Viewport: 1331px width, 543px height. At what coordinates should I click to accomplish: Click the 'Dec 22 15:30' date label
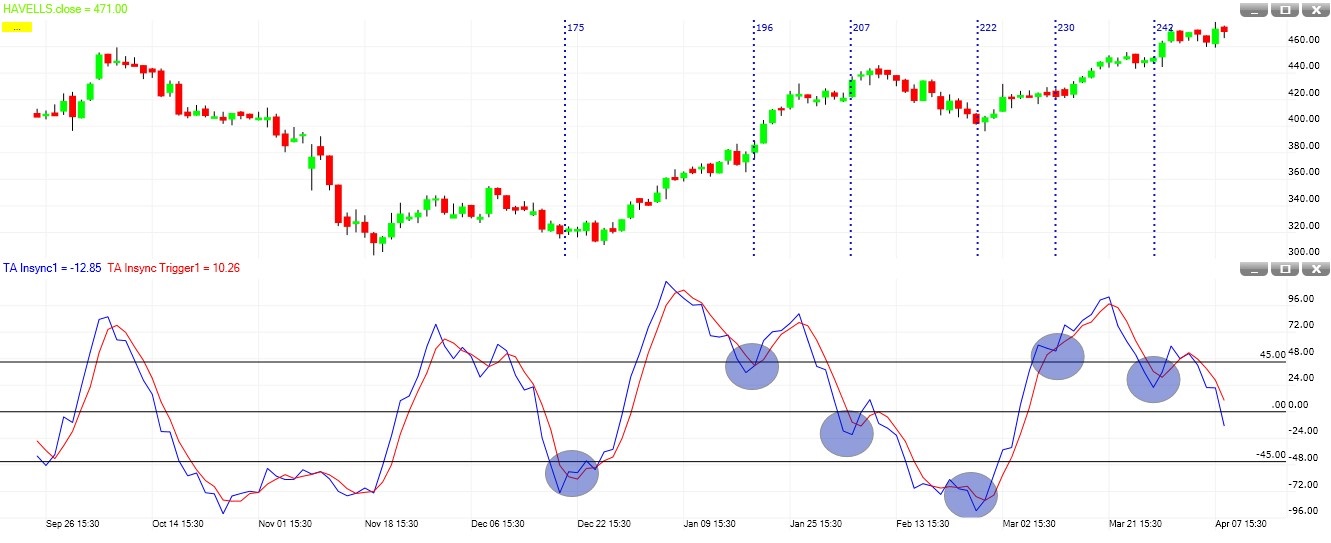pos(604,523)
